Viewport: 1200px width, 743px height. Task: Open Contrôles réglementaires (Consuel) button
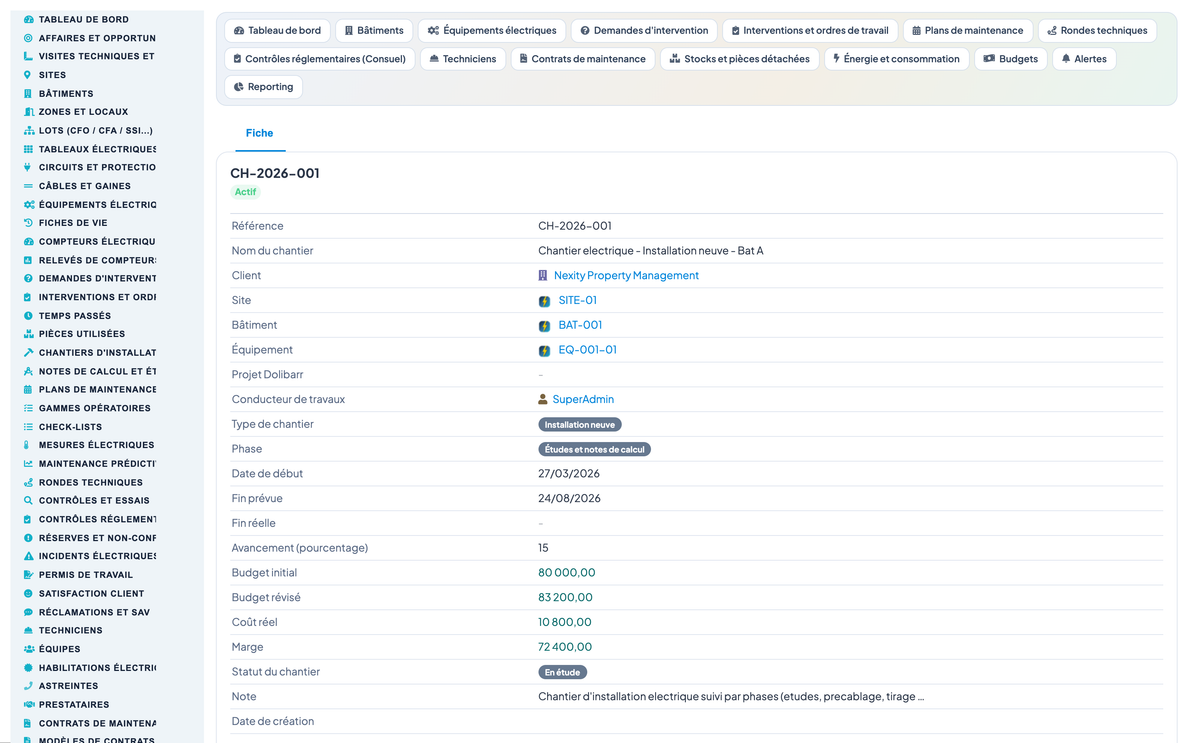click(x=320, y=59)
